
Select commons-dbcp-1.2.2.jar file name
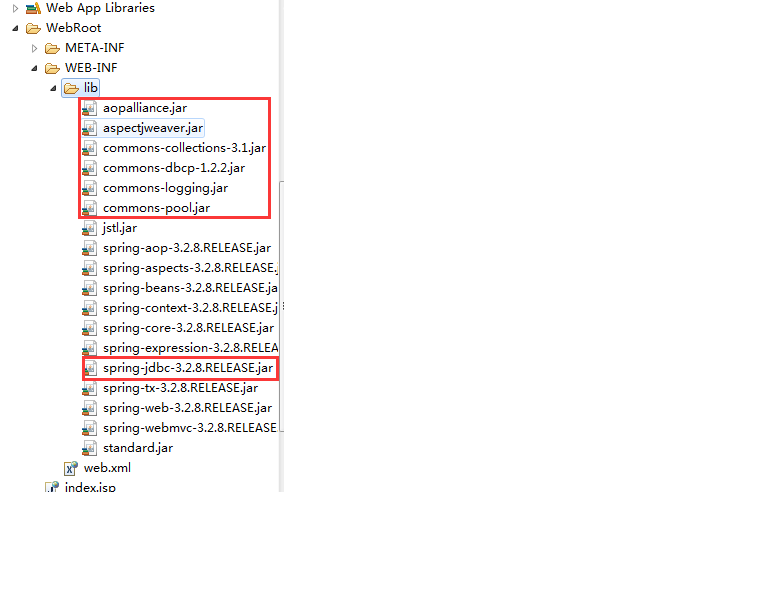click(174, 168)
